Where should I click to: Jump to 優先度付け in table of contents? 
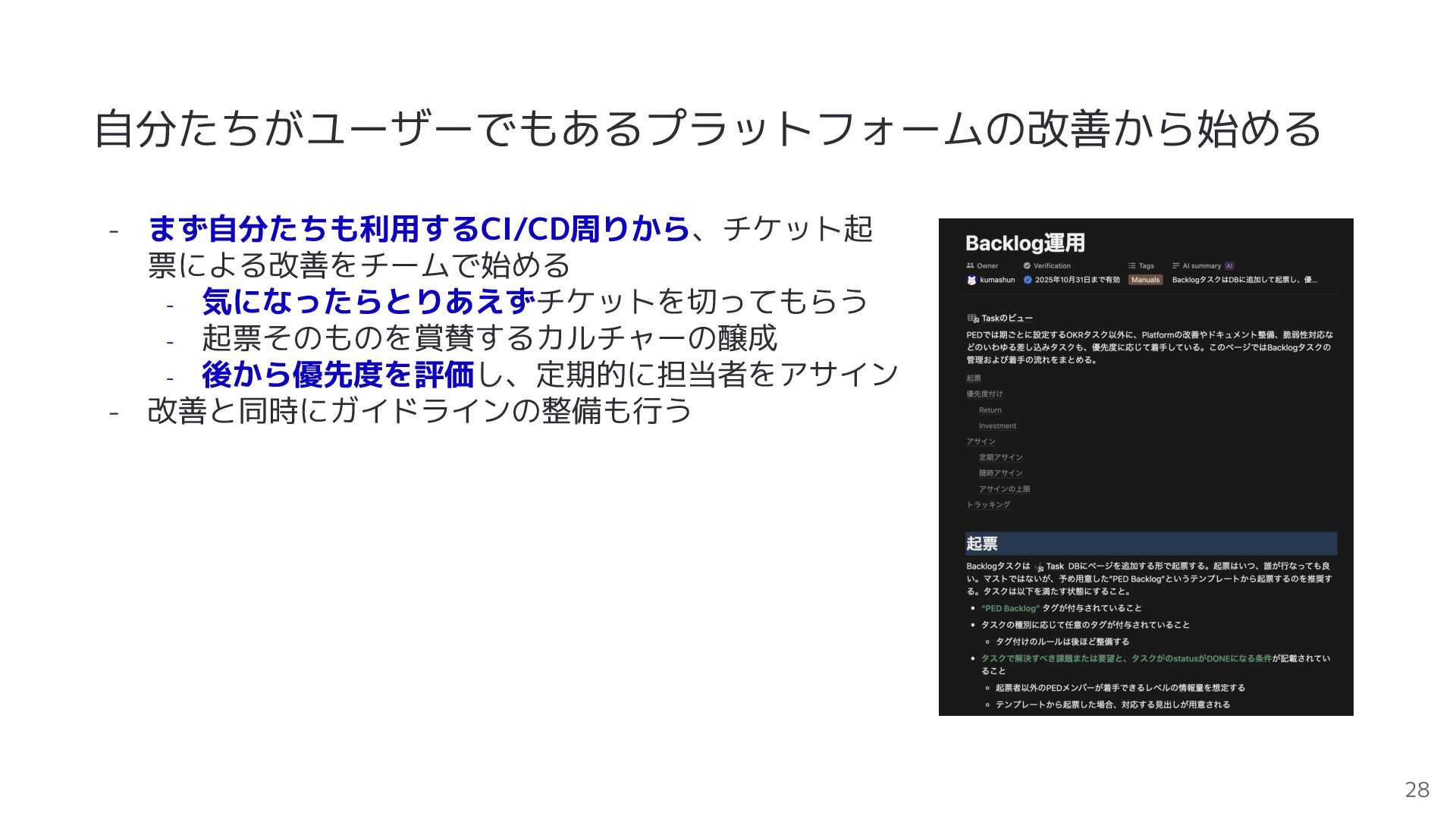tap(984, 394)
